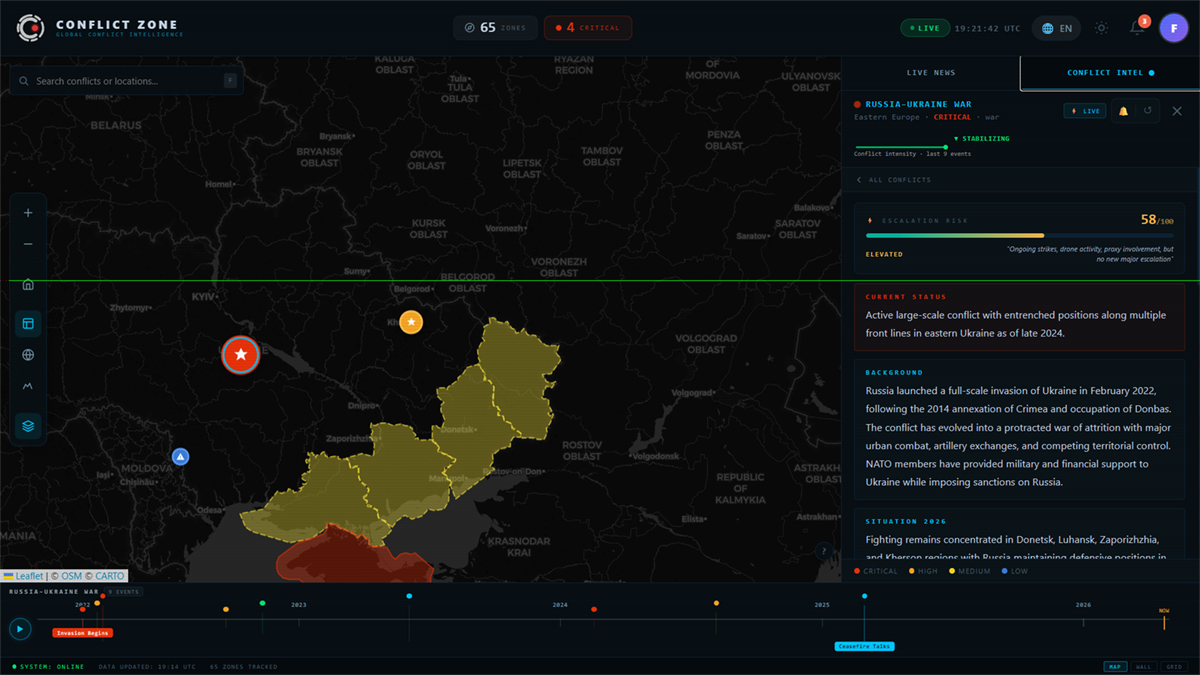This screenshot has height=675, width=1200.
Task: Switch to WALL view mode
Action: coord(1144,666)
